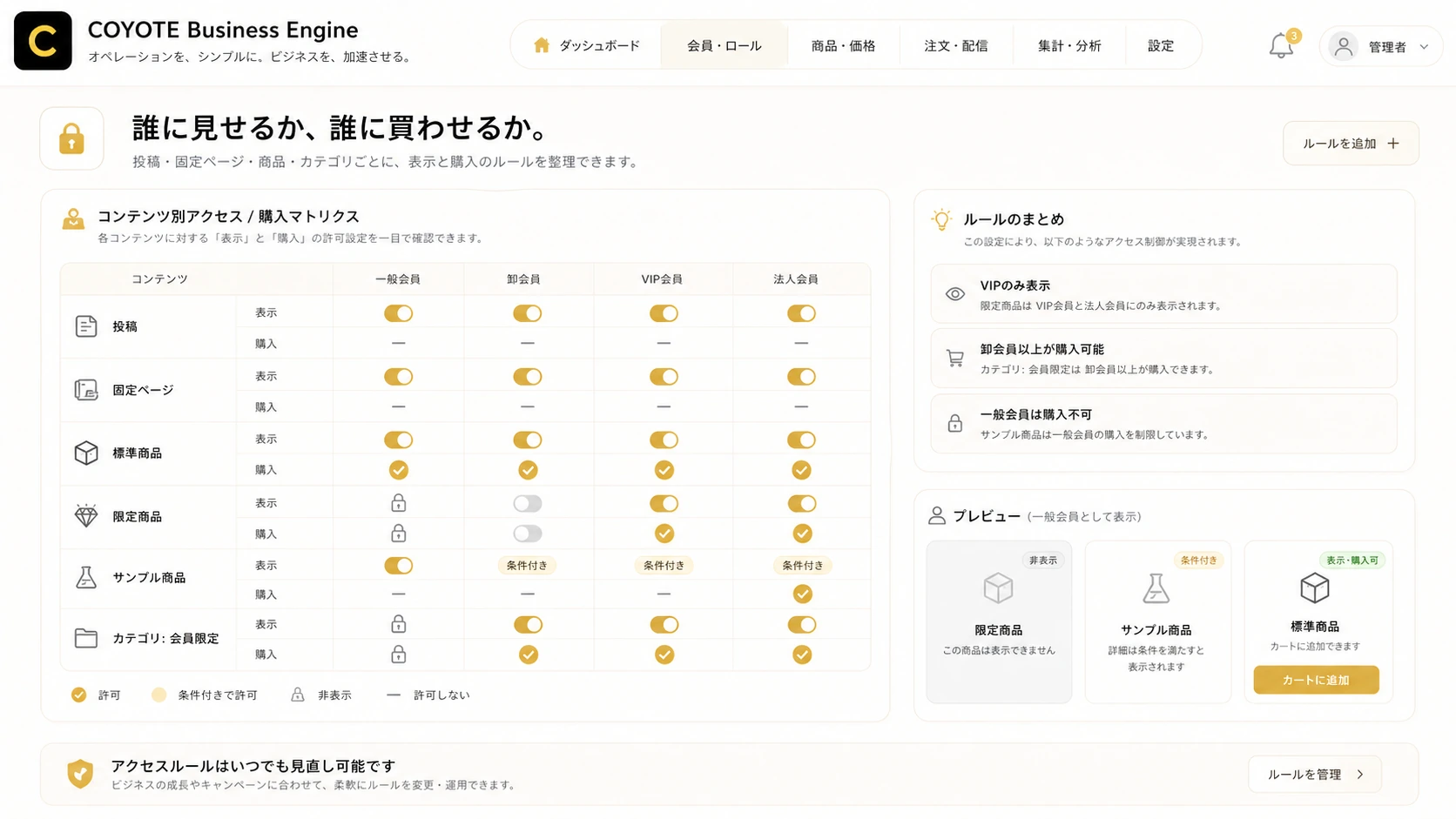Uncheck 限定商品 購入 for 法人会員
This screenshot has width=1456, height=819.
point(803,534)
